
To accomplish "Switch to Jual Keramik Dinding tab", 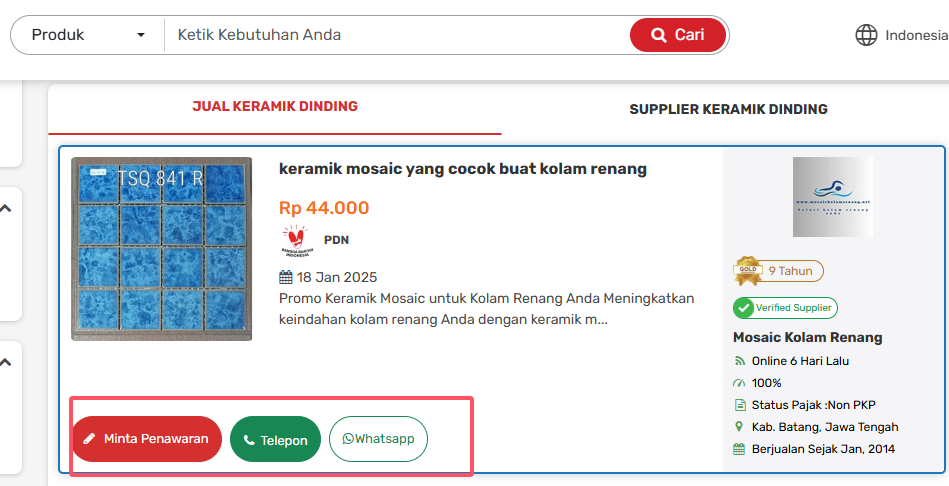I will click(x=275, y=107).
